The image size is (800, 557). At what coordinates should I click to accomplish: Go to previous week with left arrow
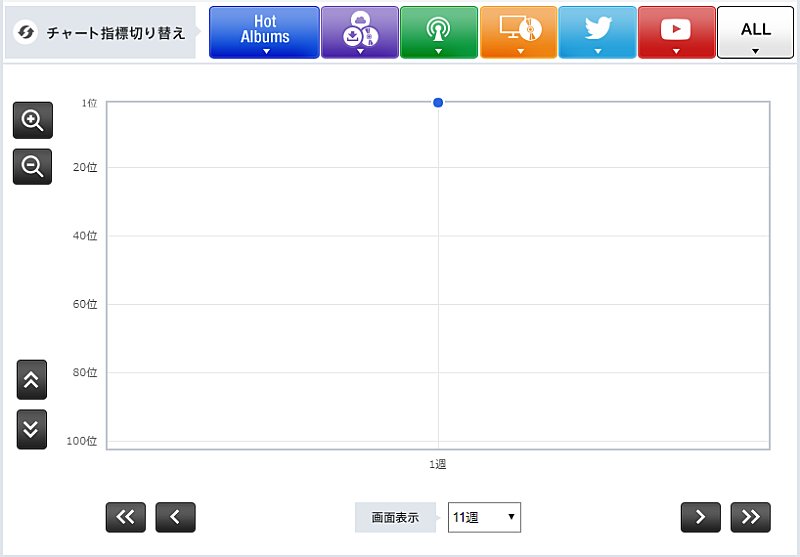pos(175,517)
